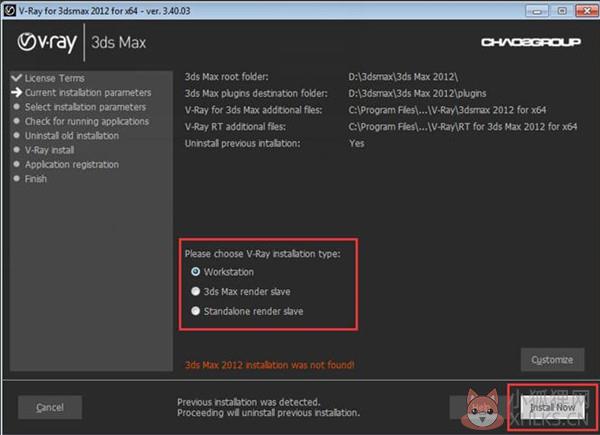Select the Finish step
The width and height of the screenshot is (600, 435).
coord(36,179)
